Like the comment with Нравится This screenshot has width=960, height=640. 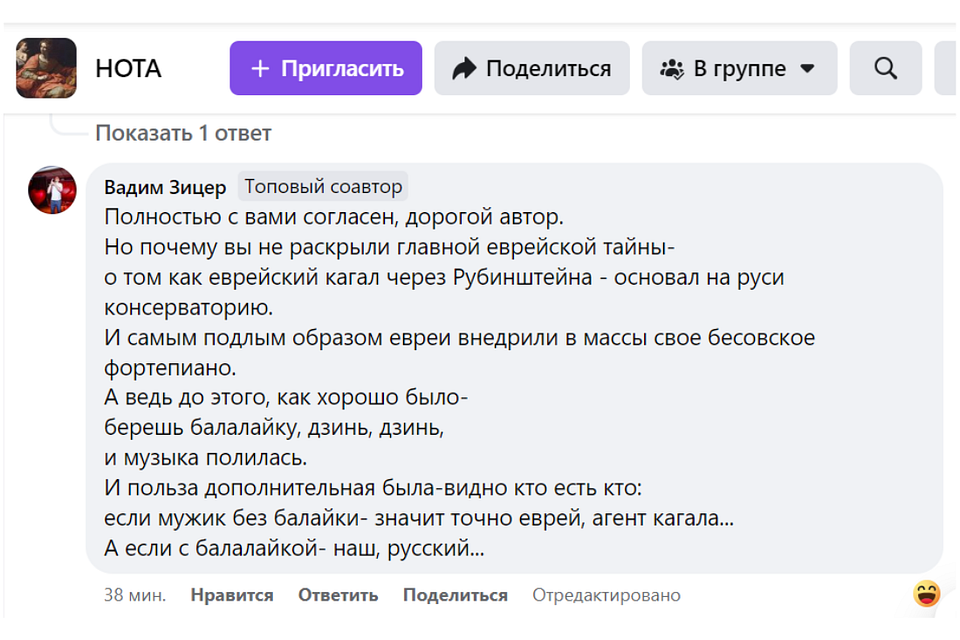coord(232,595)
